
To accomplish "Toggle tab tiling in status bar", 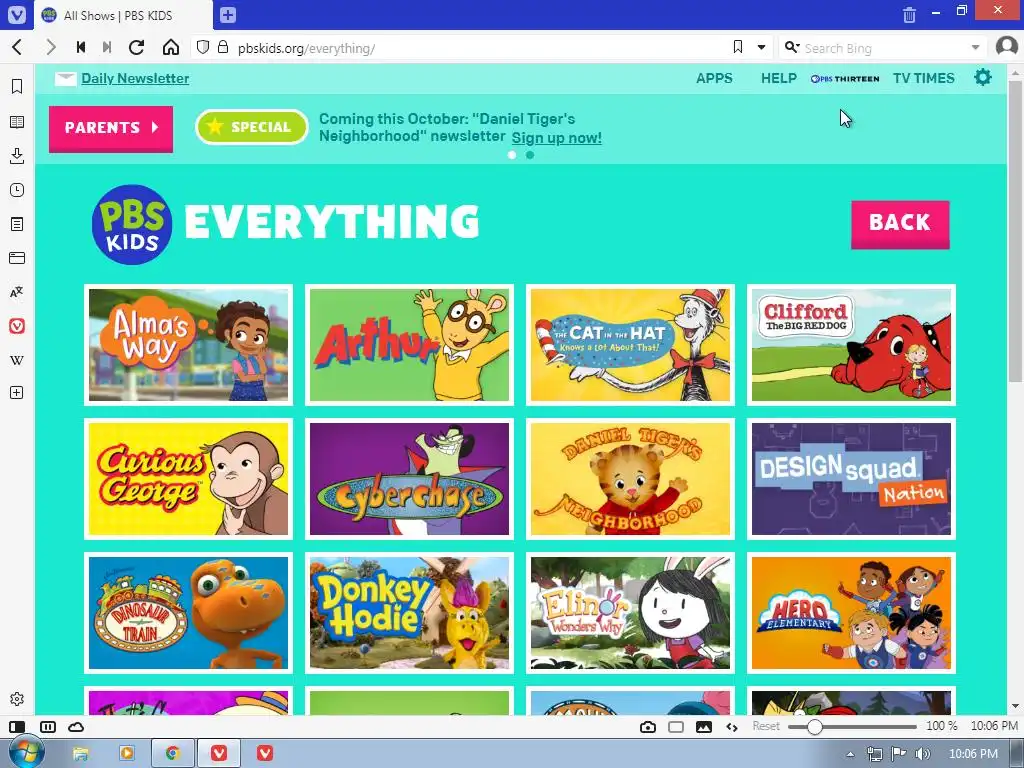I will point(48,727).
